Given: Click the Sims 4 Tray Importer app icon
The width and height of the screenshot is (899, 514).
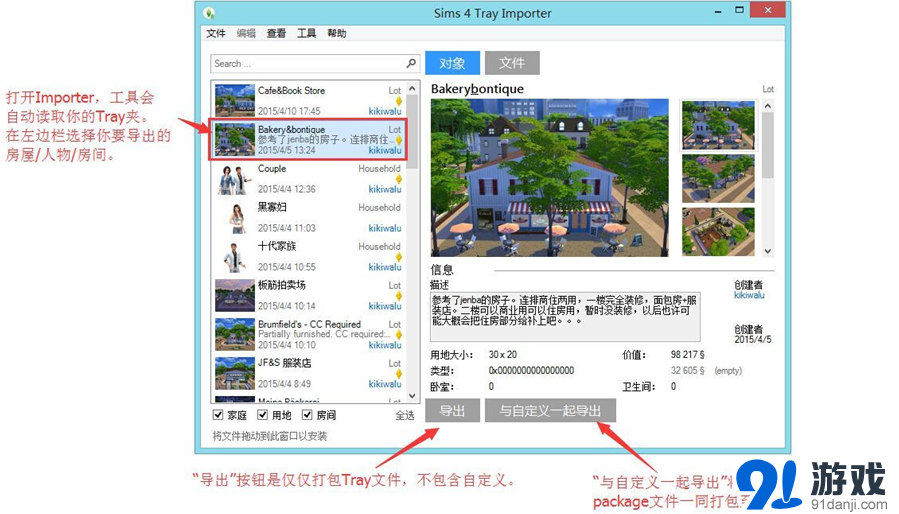Looking at the screenshot, I should 209,13.
